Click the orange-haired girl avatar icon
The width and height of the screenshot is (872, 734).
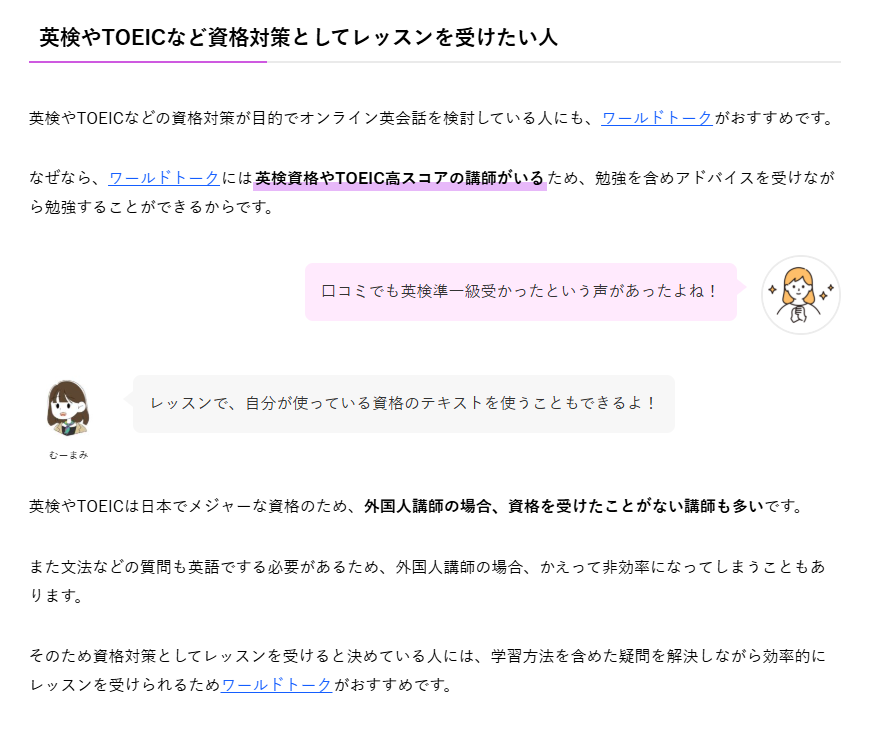point(800,295)
